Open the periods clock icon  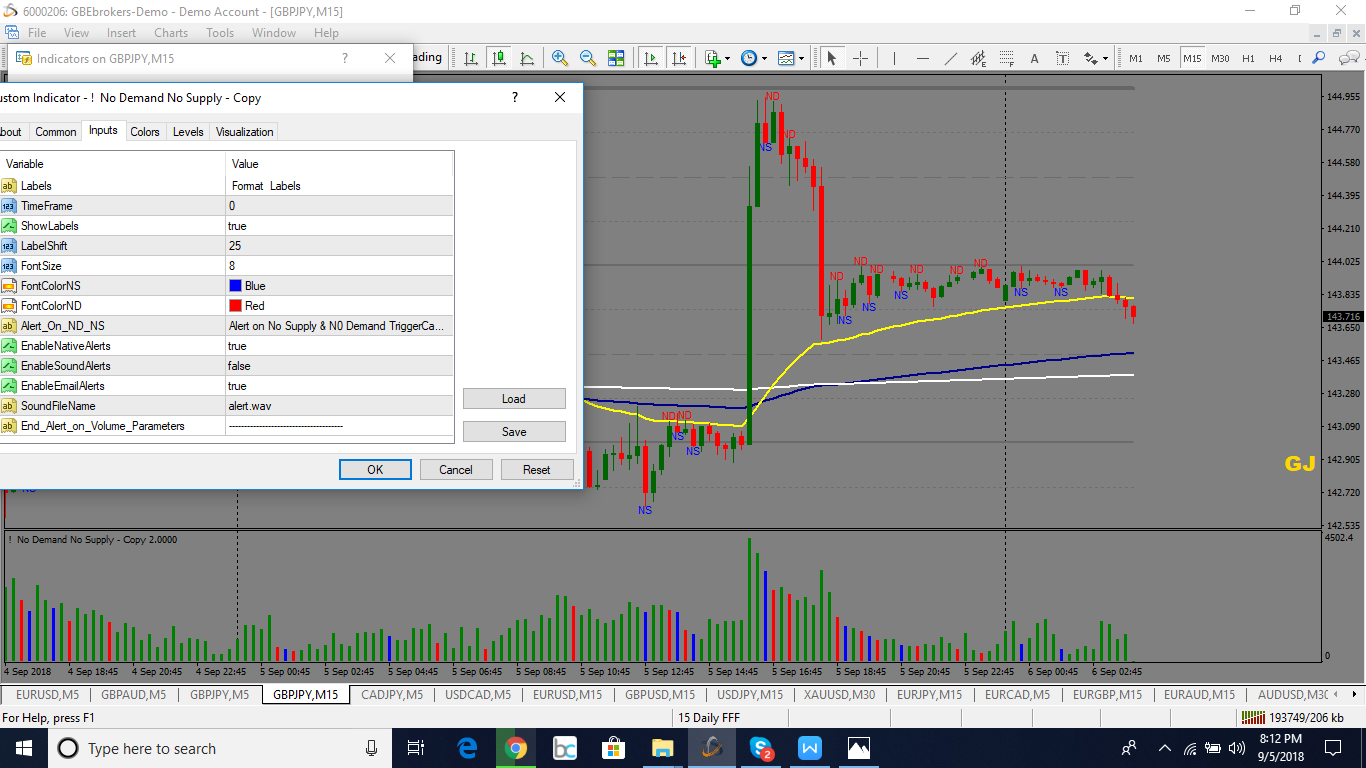point(749,58)
